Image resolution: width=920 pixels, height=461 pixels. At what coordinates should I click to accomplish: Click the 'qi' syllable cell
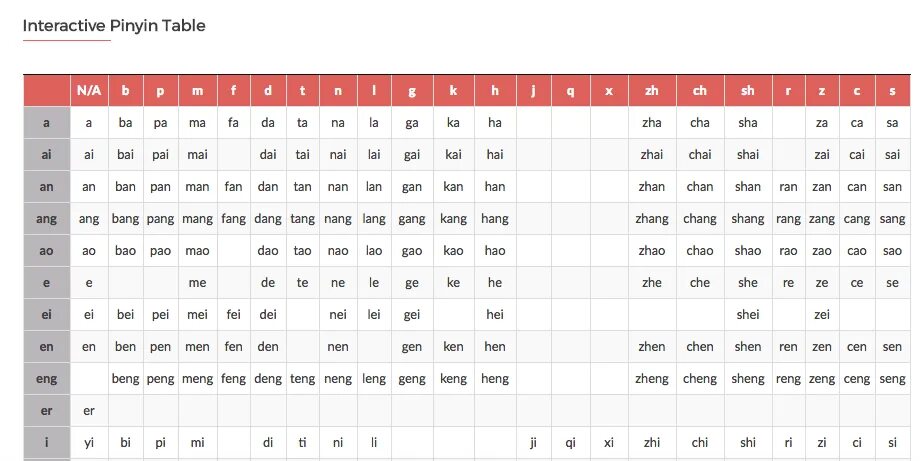pos(571,443)
